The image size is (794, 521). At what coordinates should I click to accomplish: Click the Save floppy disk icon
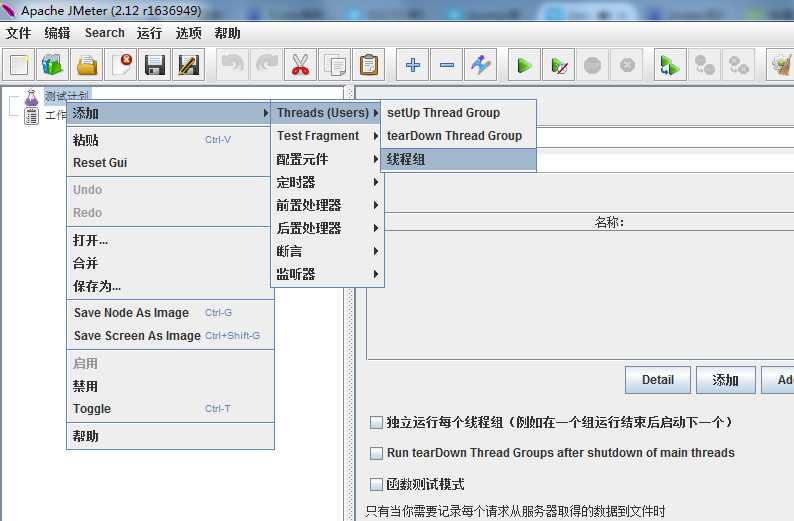[x=154, y=65]
